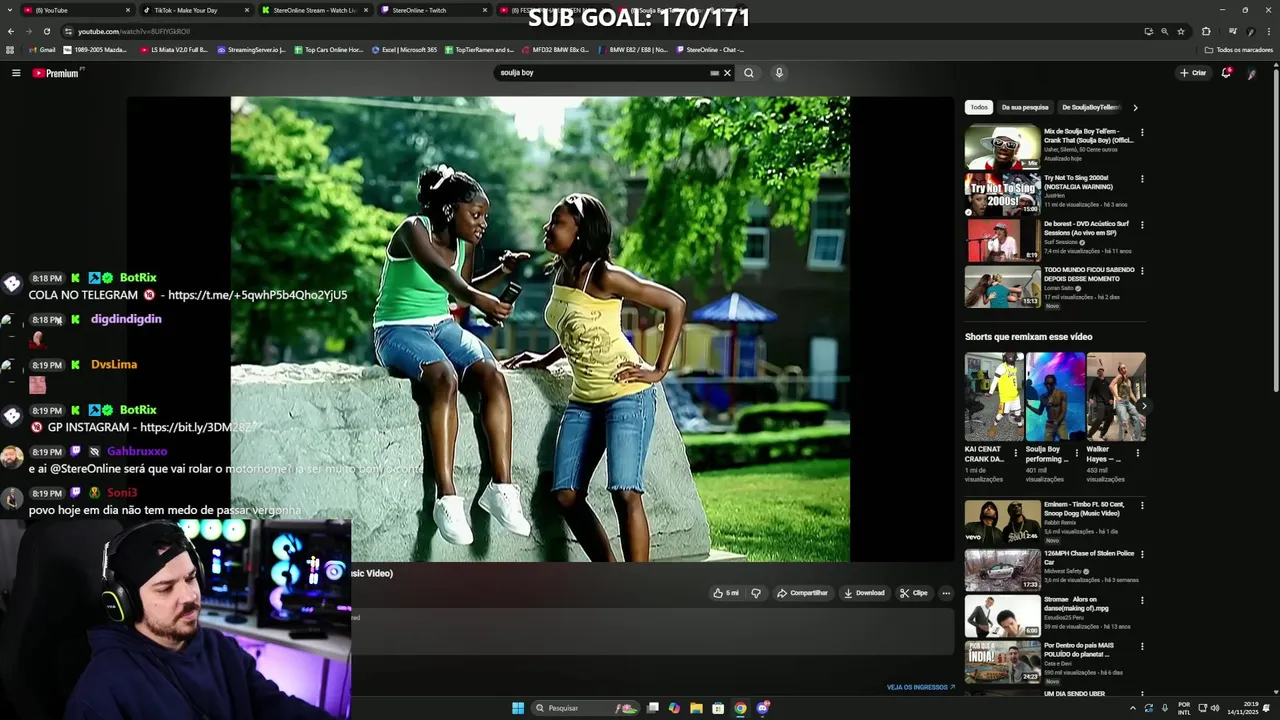The width and height of the screenshot is (1280, 720).
Task: Click the magnifier search button
Action: tap(748, 73)
